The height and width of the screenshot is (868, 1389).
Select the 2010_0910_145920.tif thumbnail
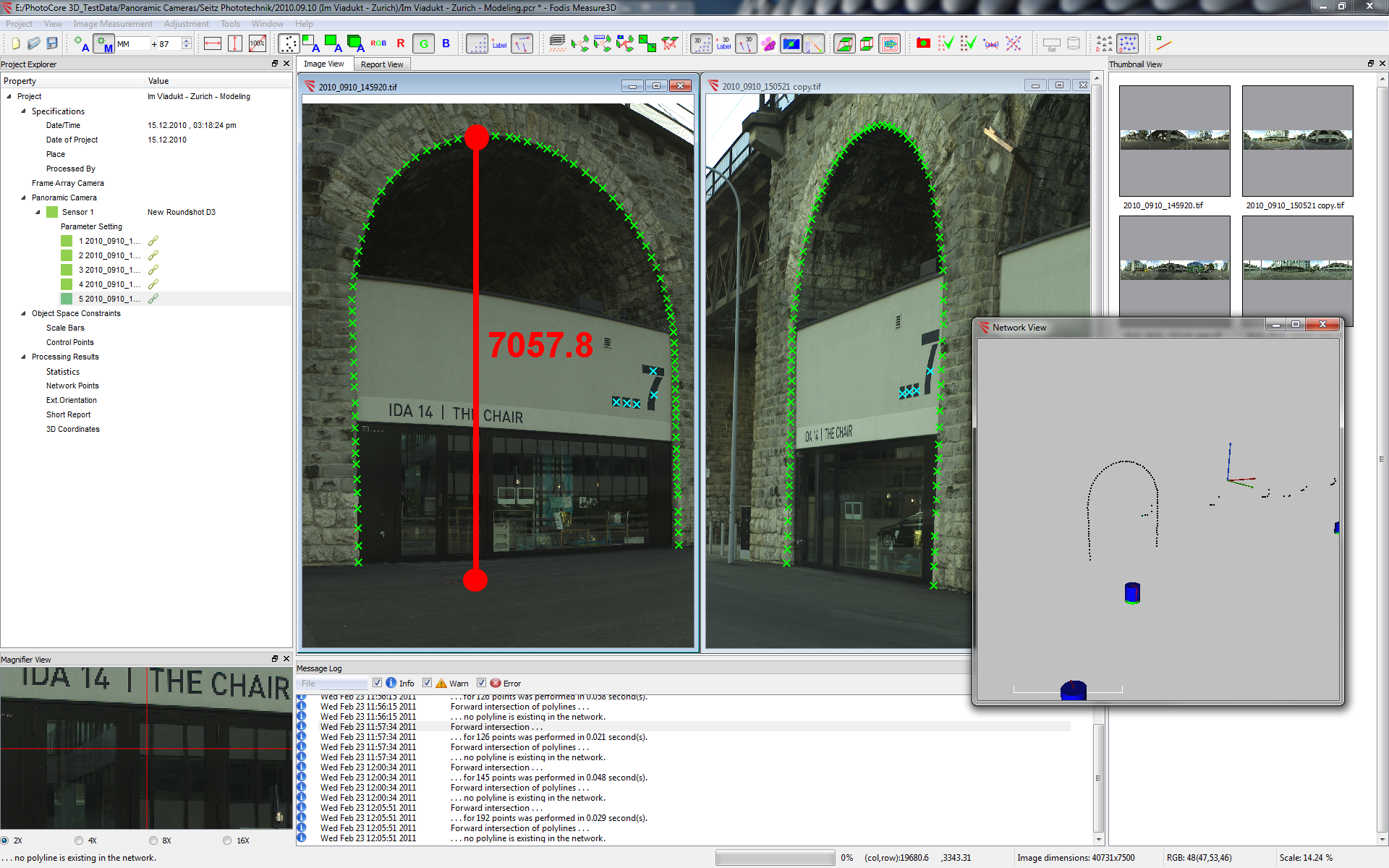(1173, 142)
